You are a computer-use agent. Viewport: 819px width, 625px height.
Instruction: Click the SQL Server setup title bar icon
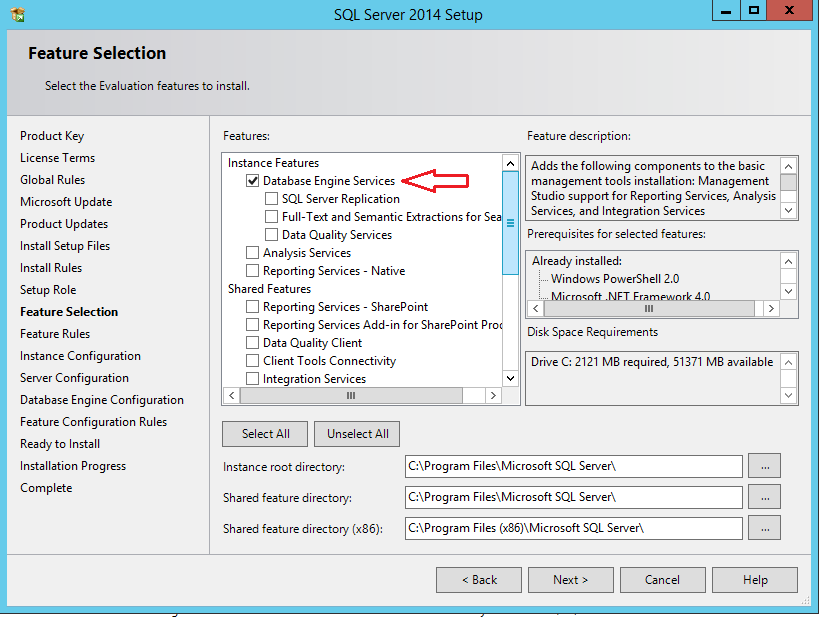pyautogui.click(x=17, y=14)
